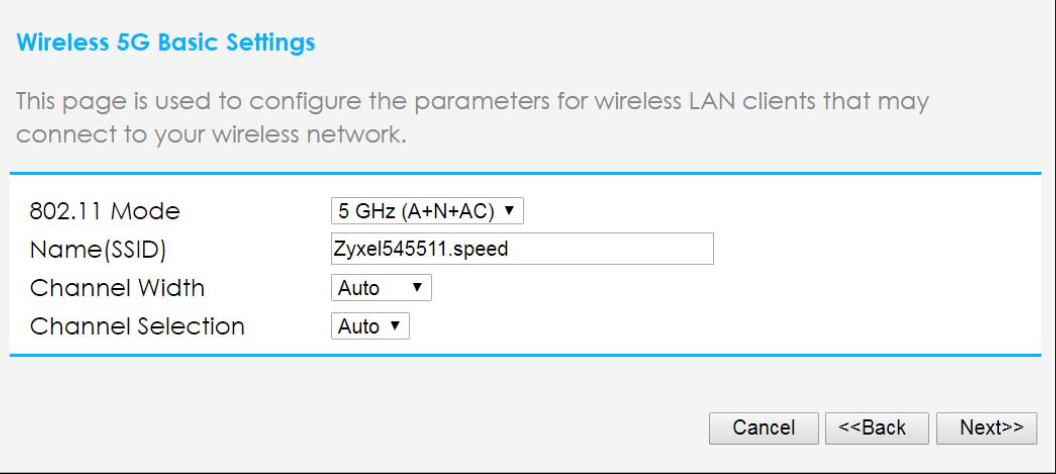Click the page description paragraph text
The width and height of the screenshot is (1056, 474).
click(x=470, y=118)
